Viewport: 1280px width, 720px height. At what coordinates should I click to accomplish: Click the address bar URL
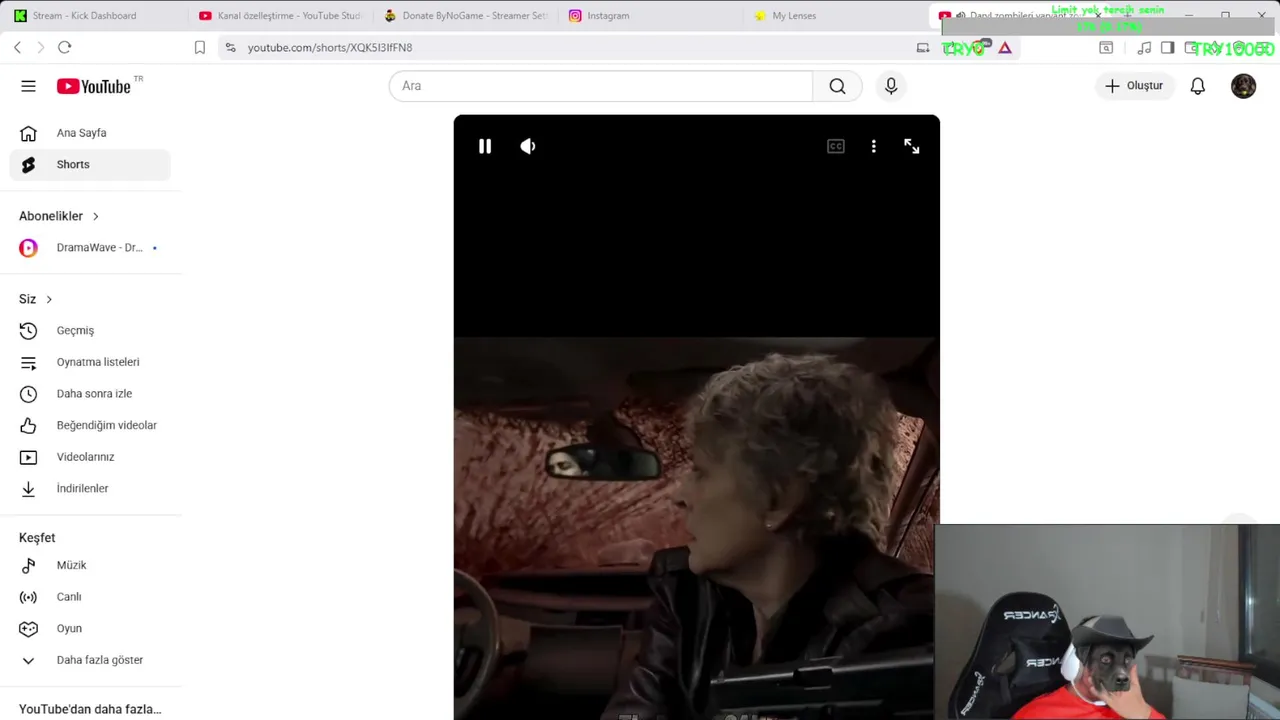coord(330,47)
